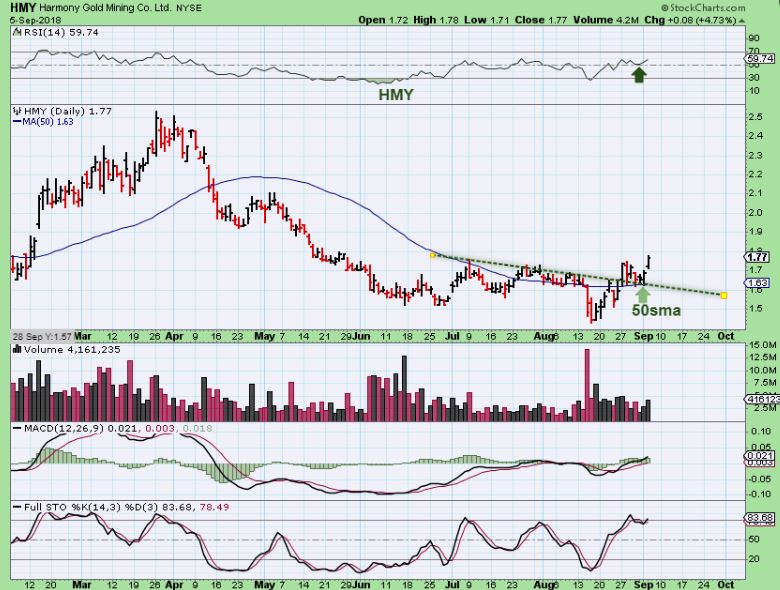Image resolution: width=780 pixels, height=590 pixels.
Task: Click the 0.10 MACD axis label
Action: point(761,431)
